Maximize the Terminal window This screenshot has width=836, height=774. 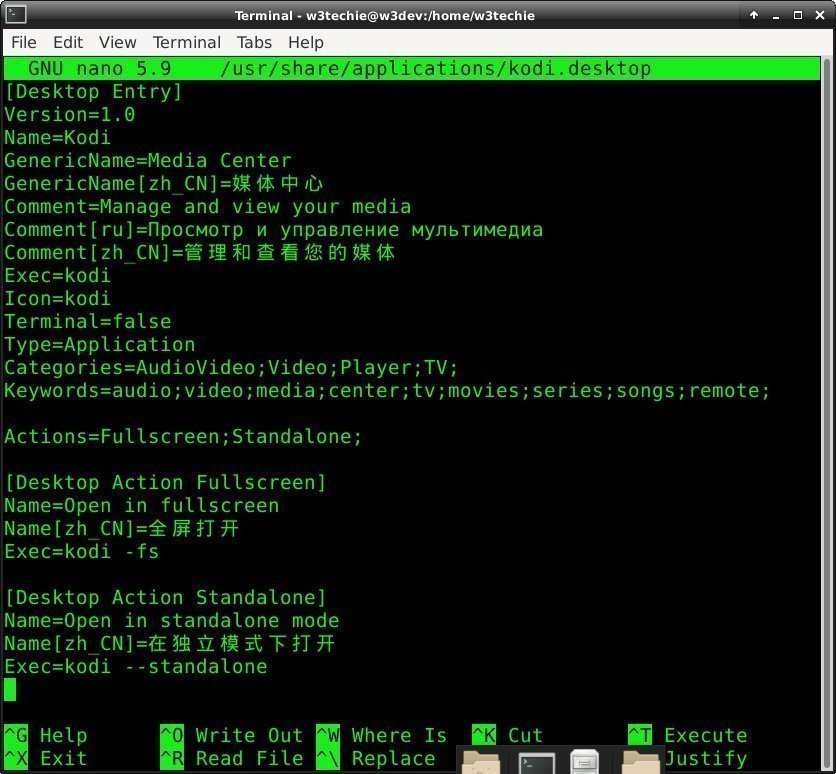point(798,15)
